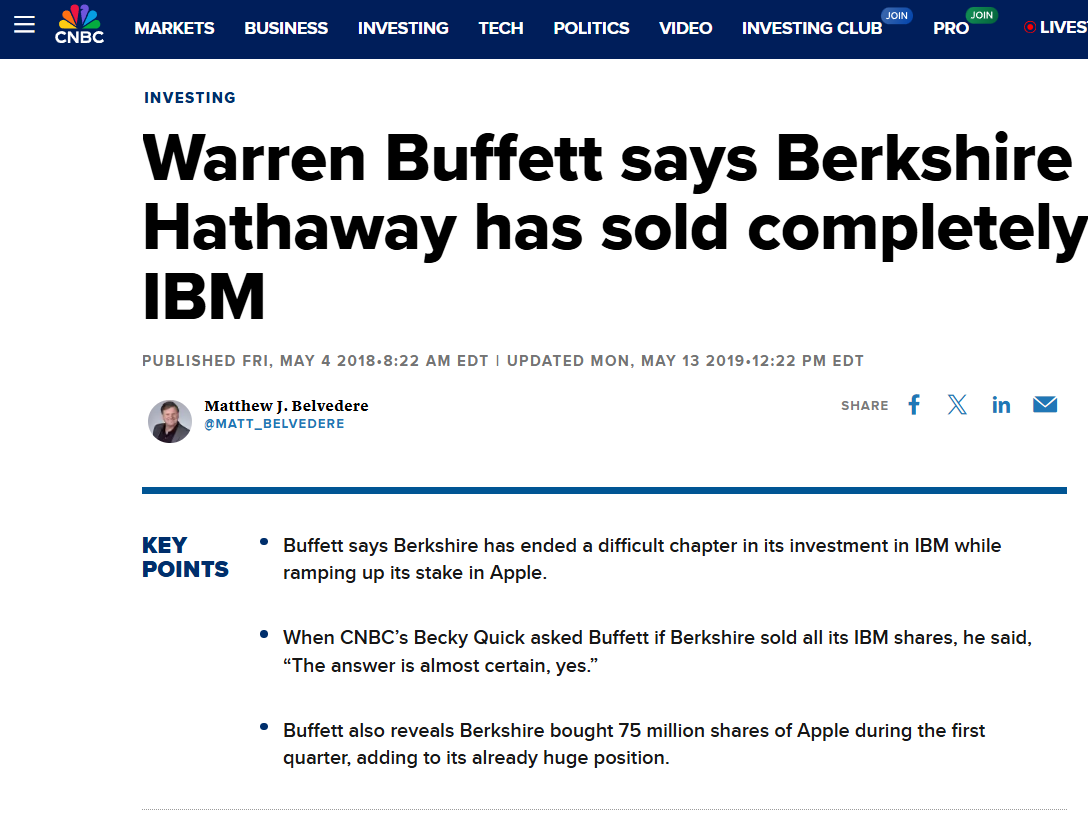Share article on LinkedIn
The height and width of the screenshot is (821, 1088).
(x=1001, y=405)
